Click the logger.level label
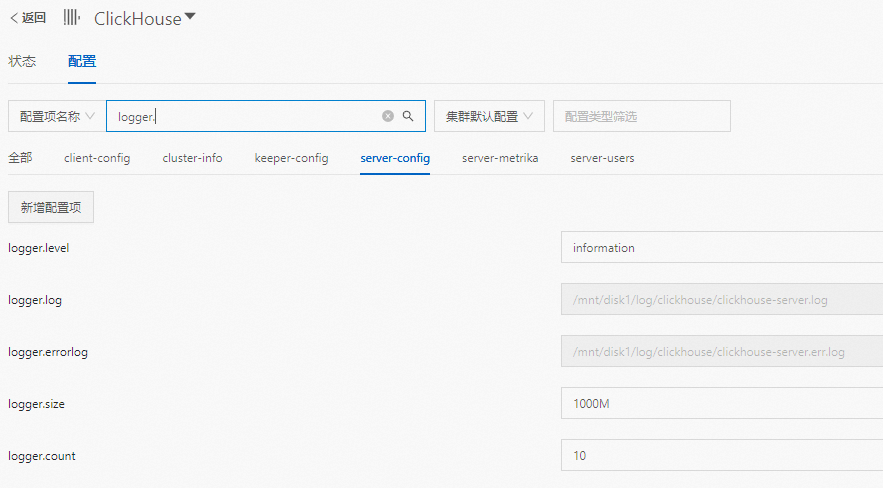 [38, 248]
